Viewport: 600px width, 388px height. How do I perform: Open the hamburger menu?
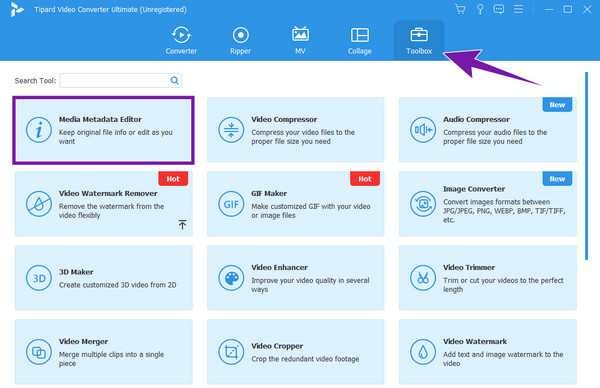click(518, 9)
